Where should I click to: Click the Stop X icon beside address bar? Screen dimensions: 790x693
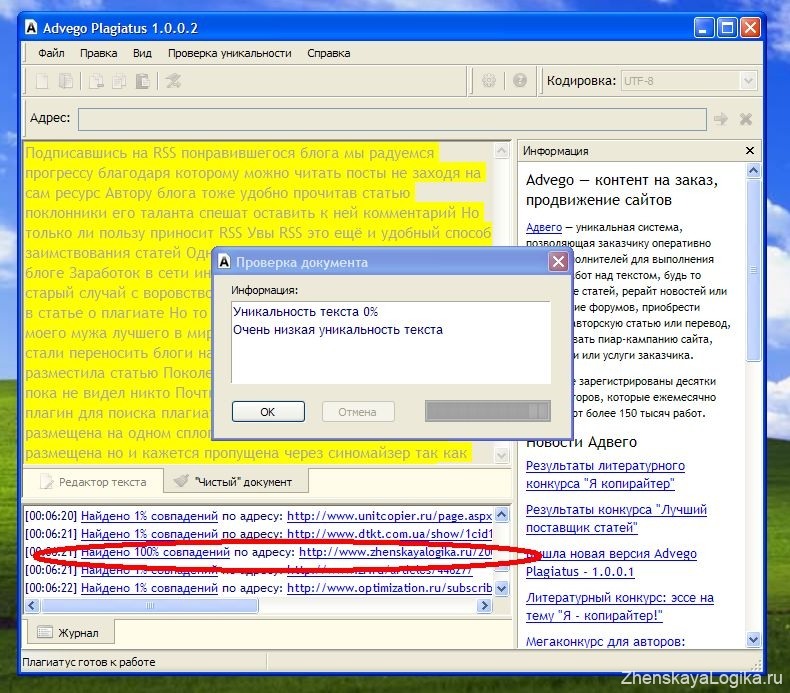pos(746,119)
